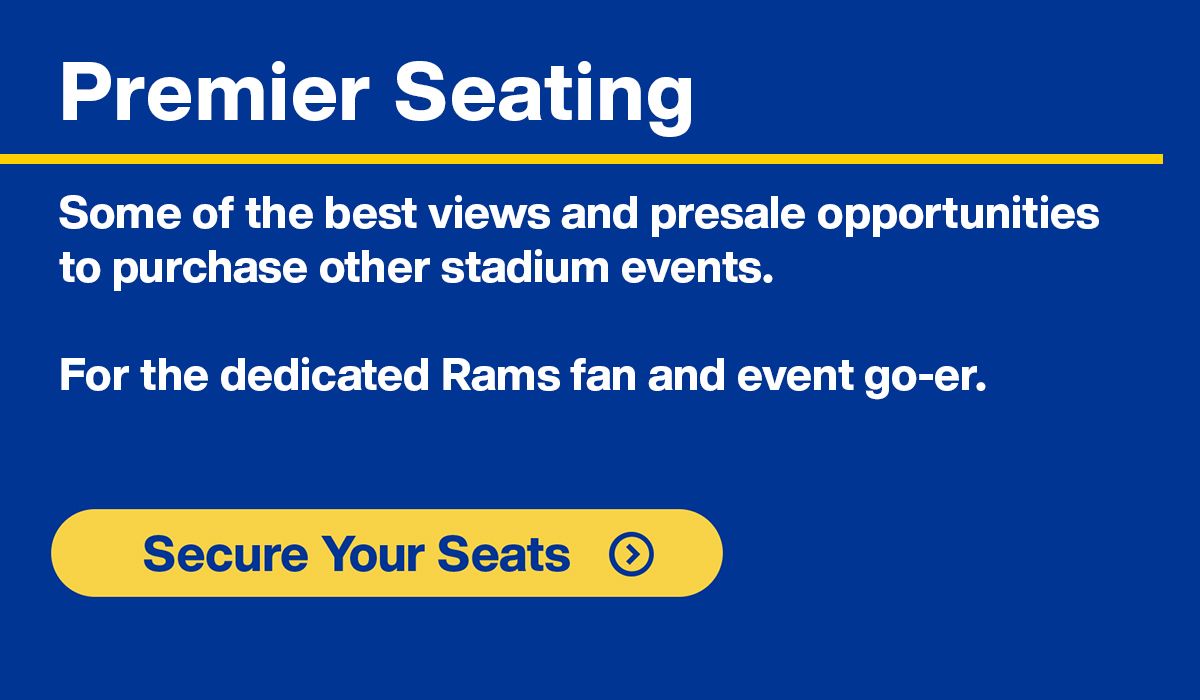Click Secure Your Seats text label
The height and width of the screenshot is (700, 1200).
356,552
